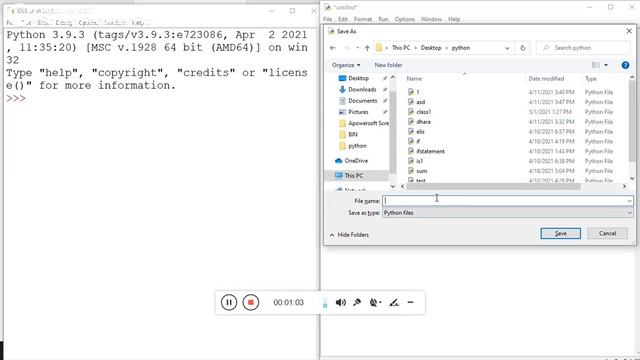Select the sum Python file
Image resolution: width=640 pixels, height=360 pixels.
click(x=422, y=171)
